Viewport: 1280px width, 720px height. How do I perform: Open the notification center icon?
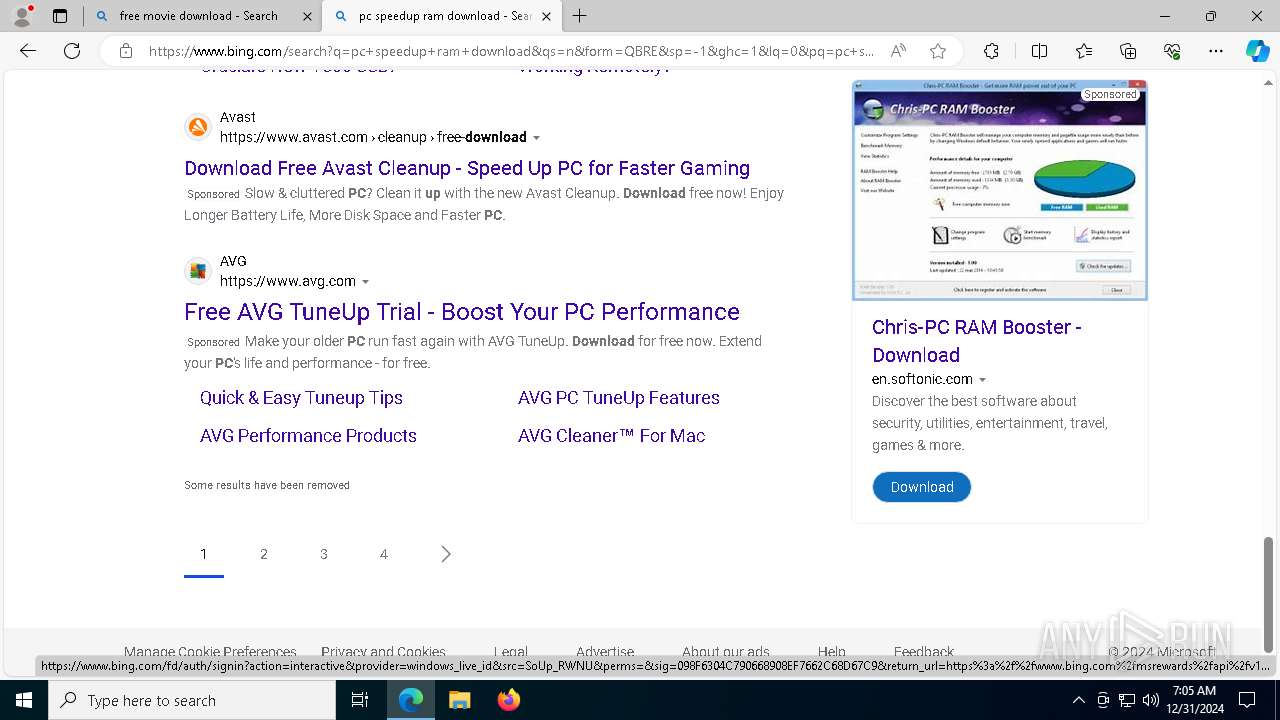[1247, 700]
